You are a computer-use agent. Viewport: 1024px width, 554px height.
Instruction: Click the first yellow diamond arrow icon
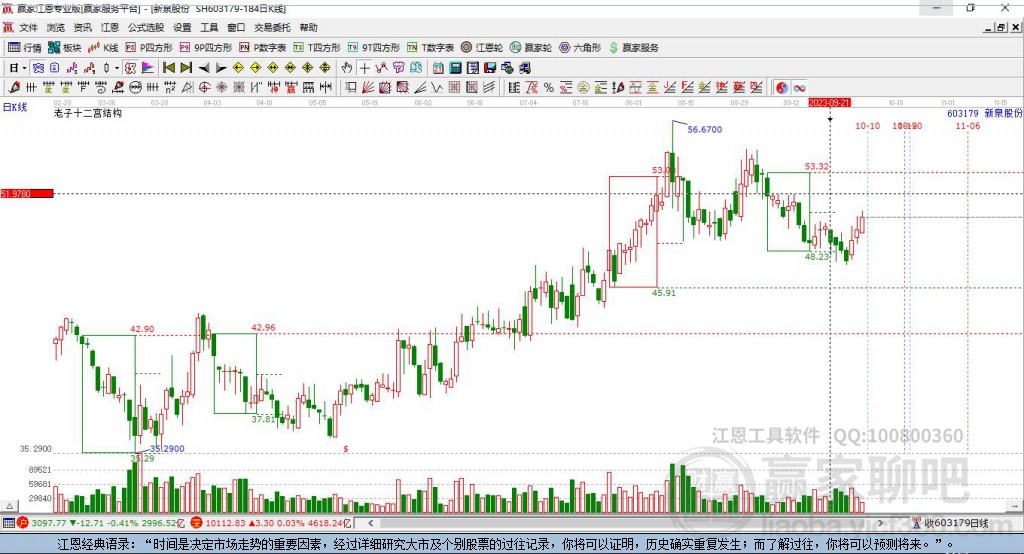238,68
